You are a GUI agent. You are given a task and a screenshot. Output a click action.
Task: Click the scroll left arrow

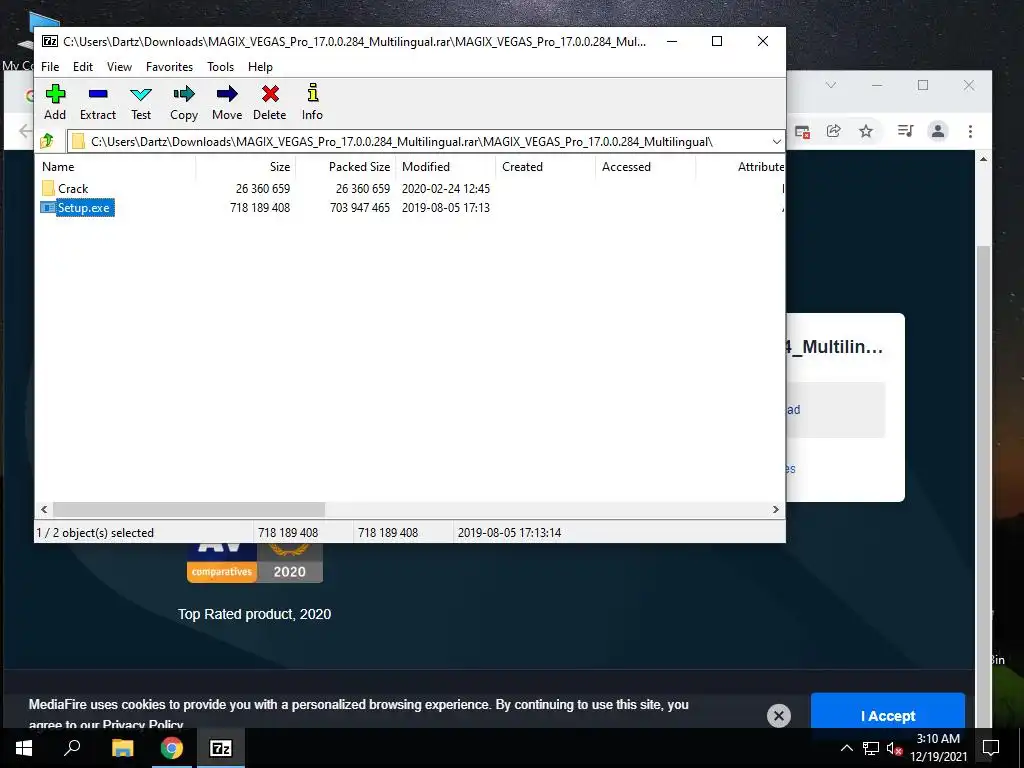(x=44, y=509)
